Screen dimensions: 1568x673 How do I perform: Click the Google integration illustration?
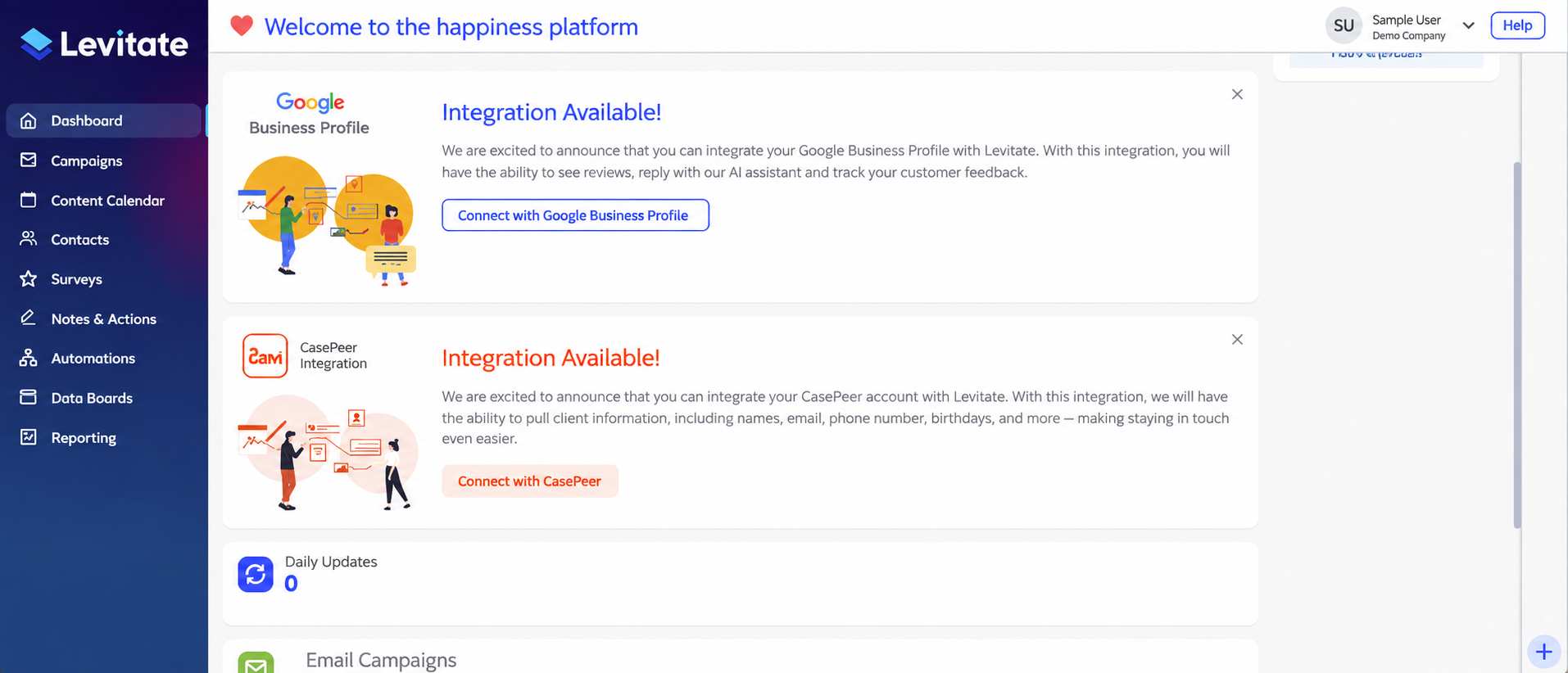[x=328, y=220]
